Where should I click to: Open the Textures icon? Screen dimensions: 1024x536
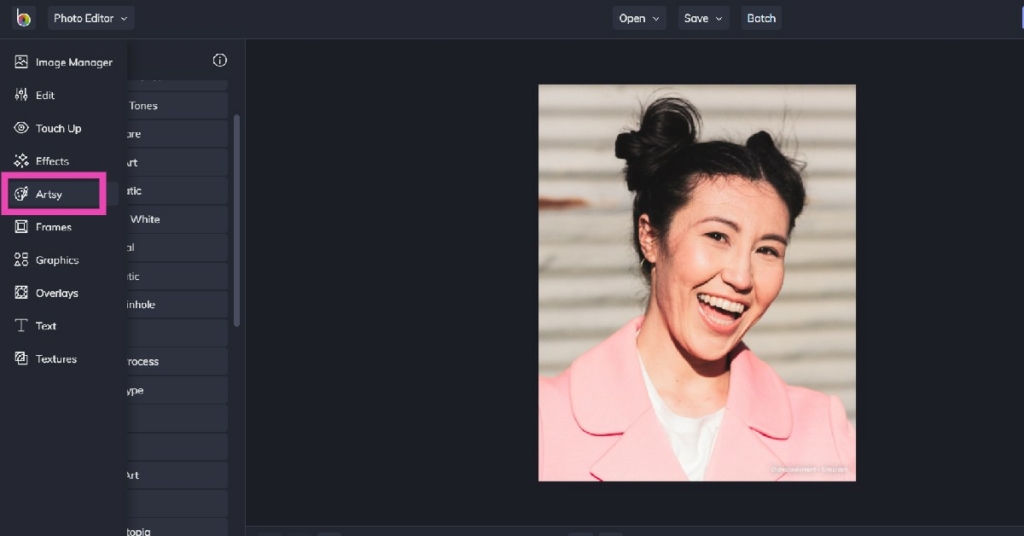(x=21, y=359)
